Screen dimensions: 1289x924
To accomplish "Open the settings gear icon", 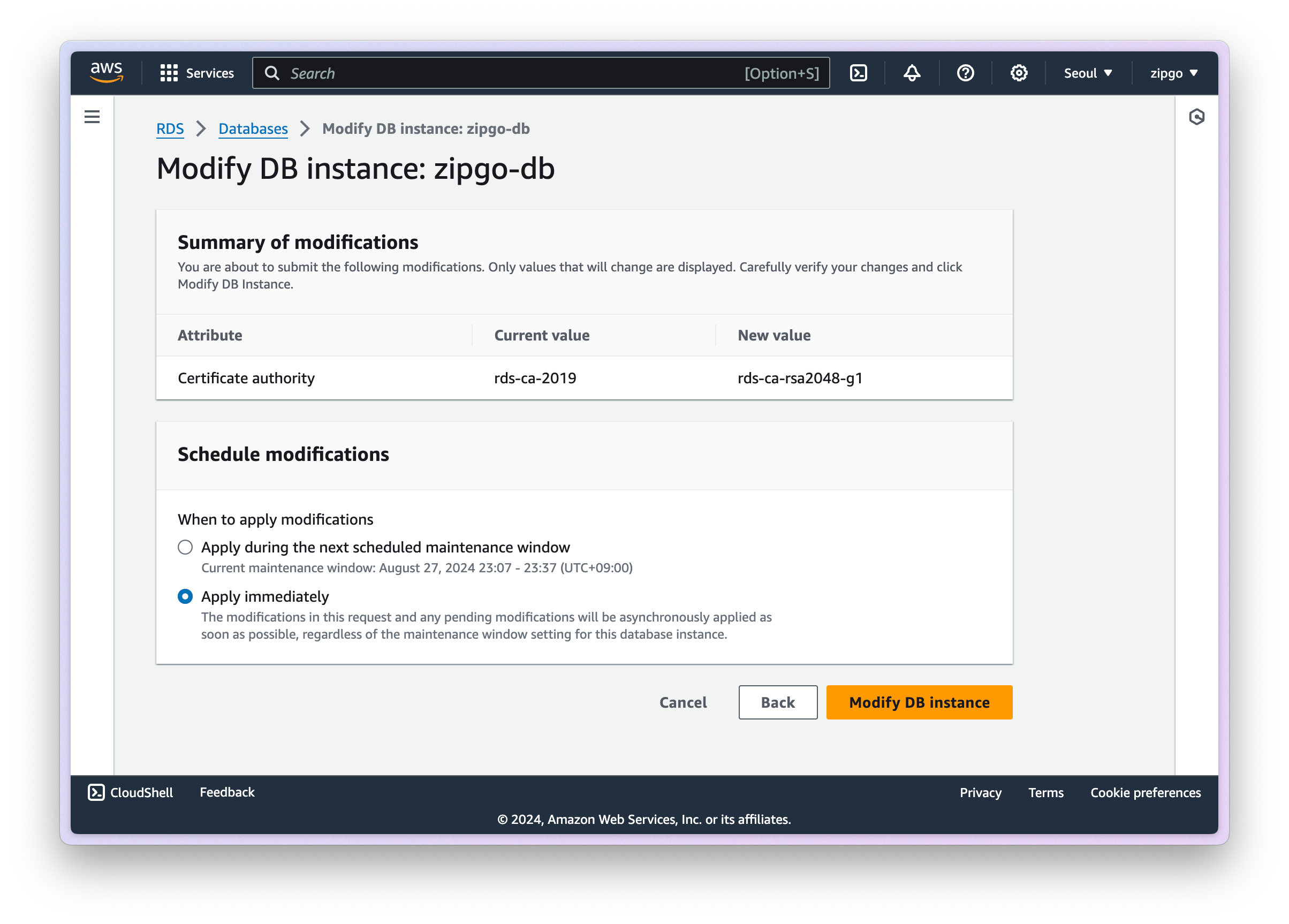I will click(1019, 73).
